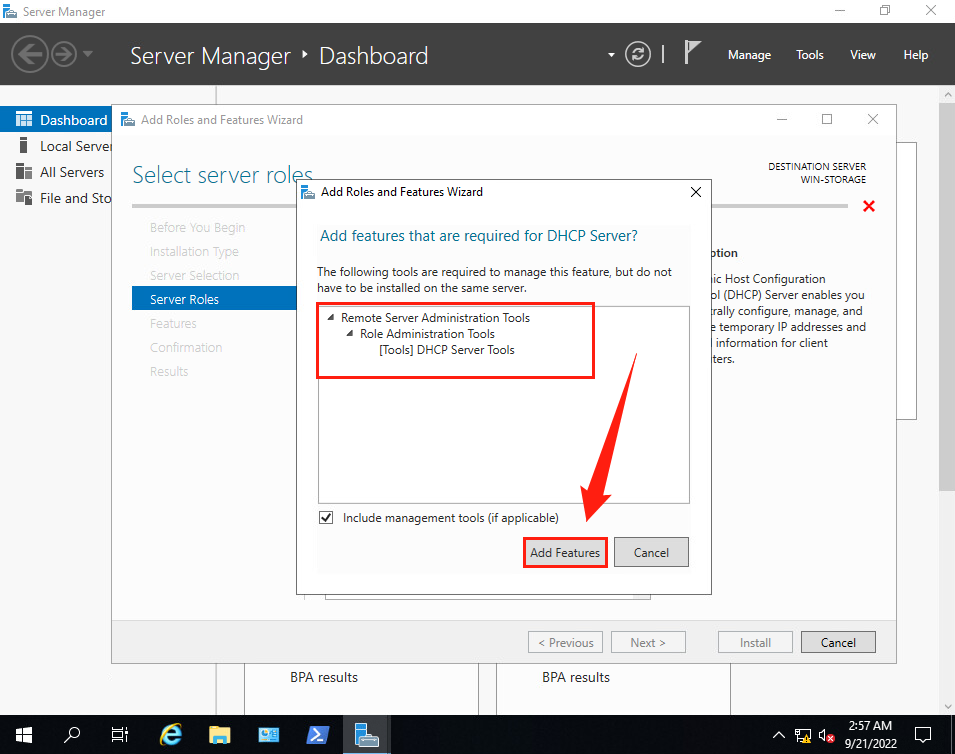Refresh the Server Manager dashboard

point(638,54)
